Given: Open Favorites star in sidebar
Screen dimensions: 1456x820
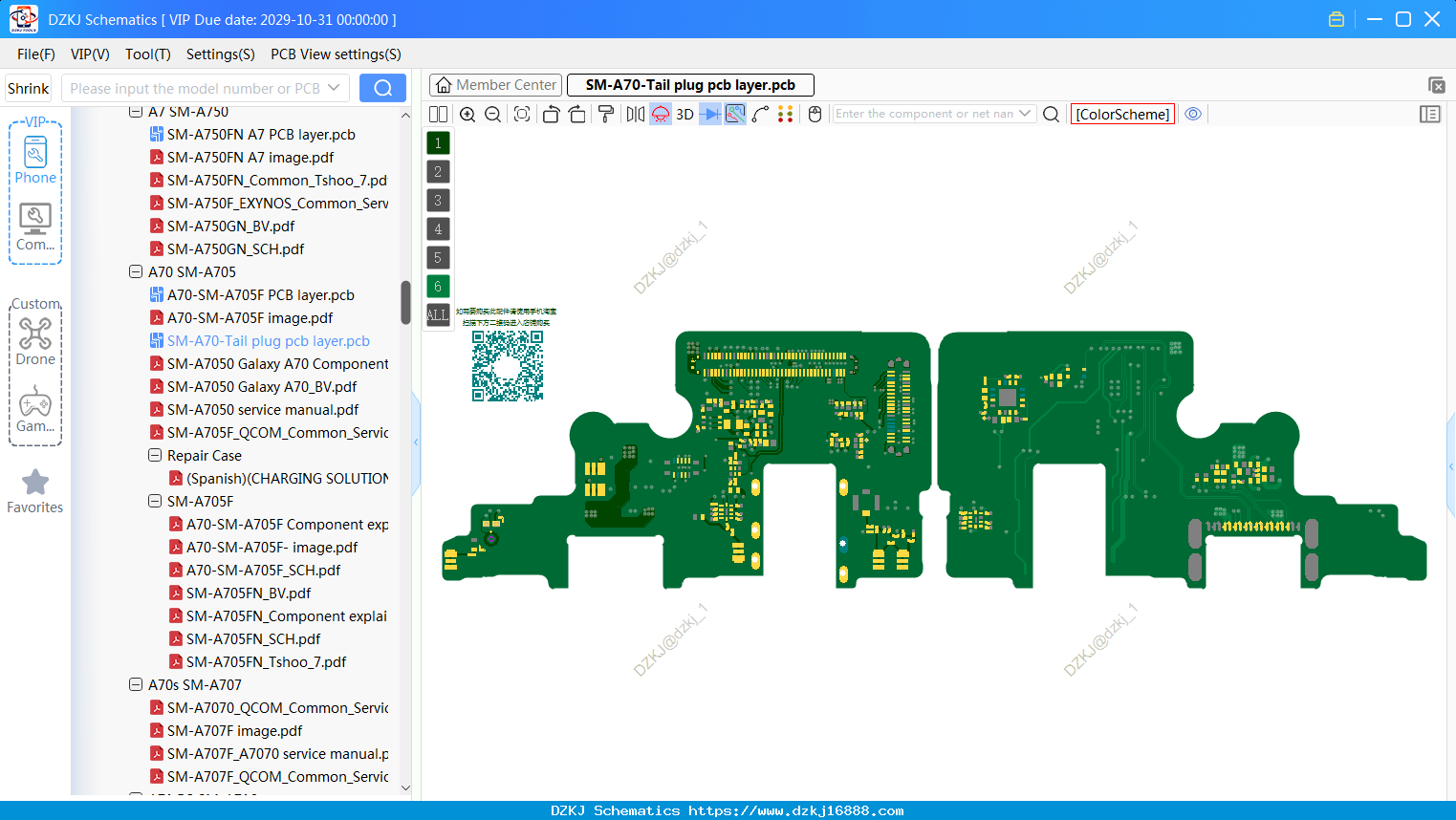Looking at the screenshot, I should [x=35, y=491].
